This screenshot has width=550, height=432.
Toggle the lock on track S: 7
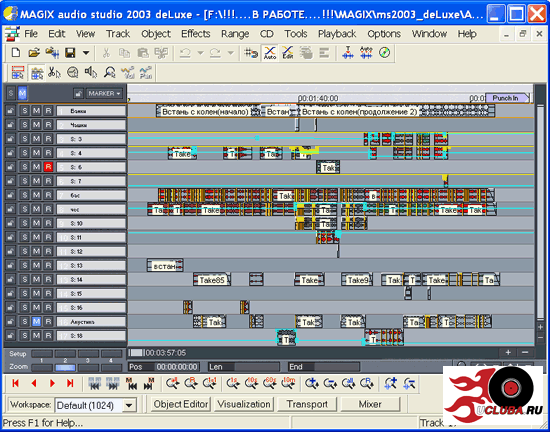(x=11, y=181)
